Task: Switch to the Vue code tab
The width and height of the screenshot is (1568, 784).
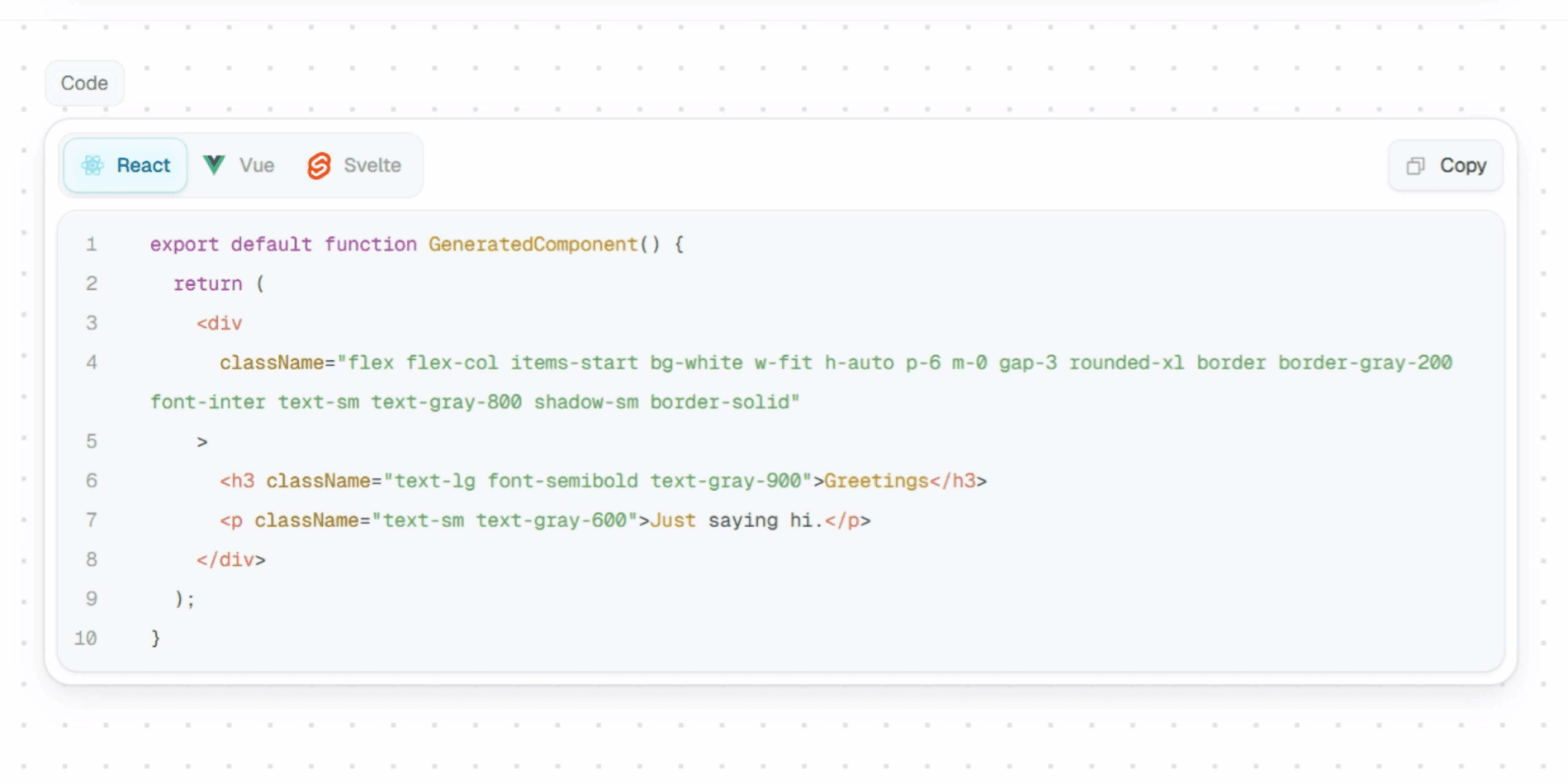Action: coord(239,165)
